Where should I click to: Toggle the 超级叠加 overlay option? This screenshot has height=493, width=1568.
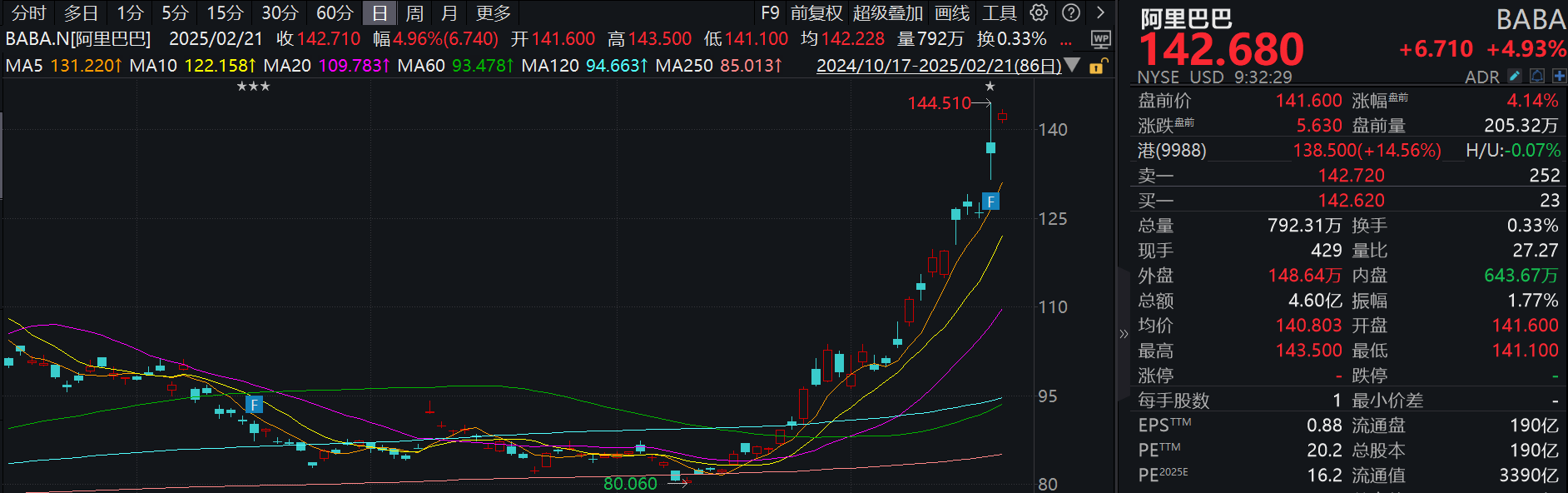coord(887,12)
